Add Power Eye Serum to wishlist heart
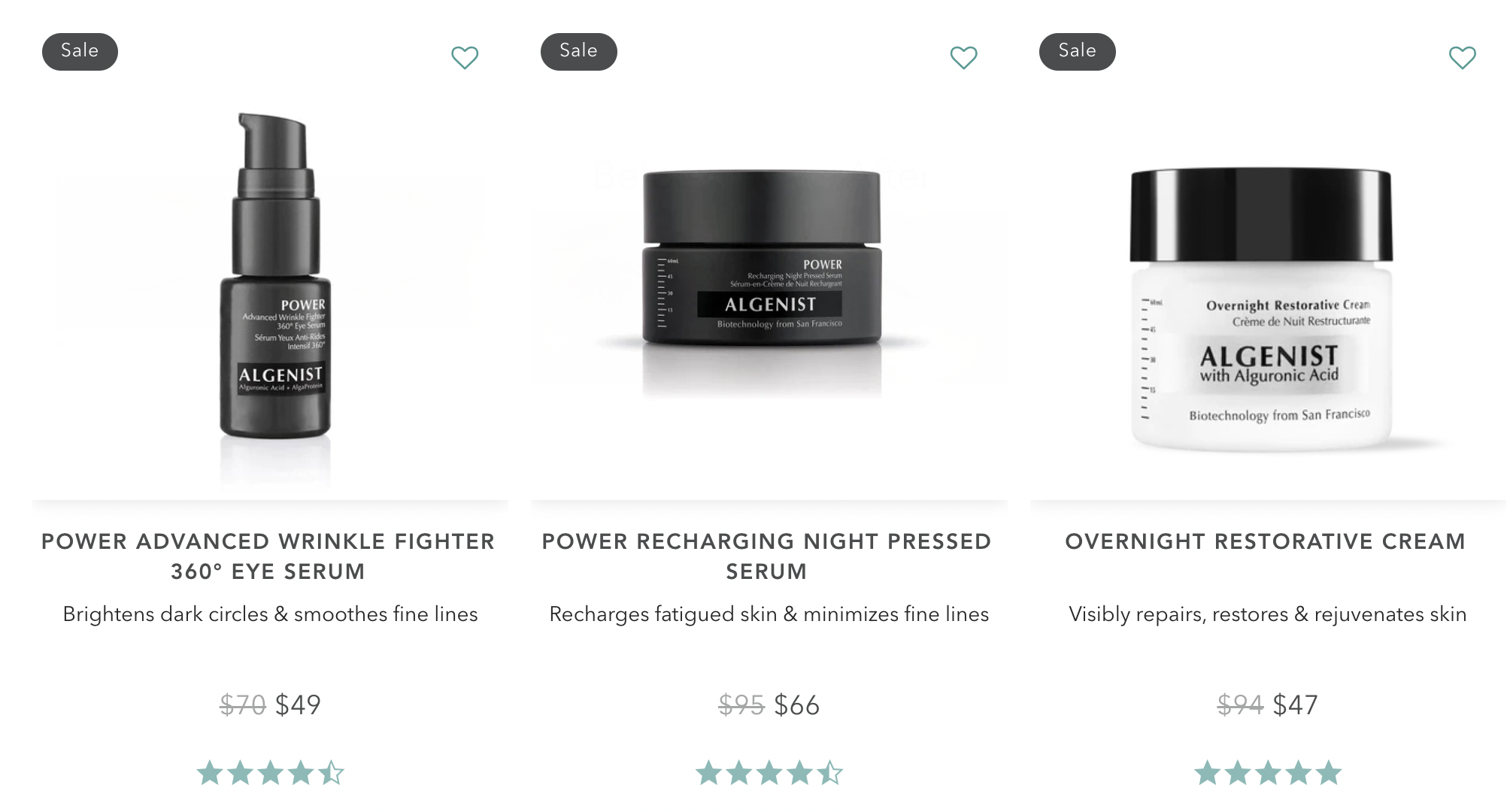Screen dimensions: 1510x812 465,57
